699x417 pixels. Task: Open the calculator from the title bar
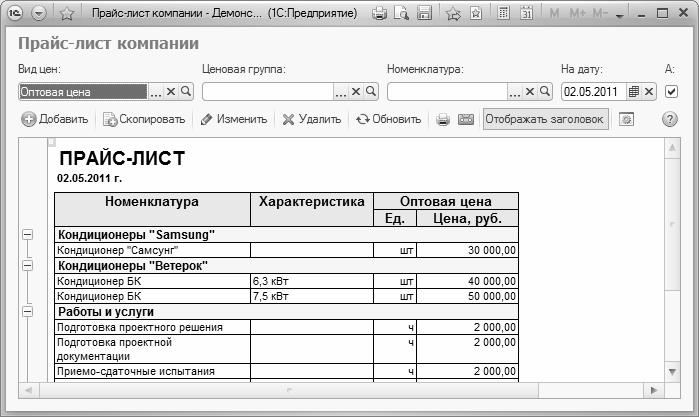pos(502,14)
